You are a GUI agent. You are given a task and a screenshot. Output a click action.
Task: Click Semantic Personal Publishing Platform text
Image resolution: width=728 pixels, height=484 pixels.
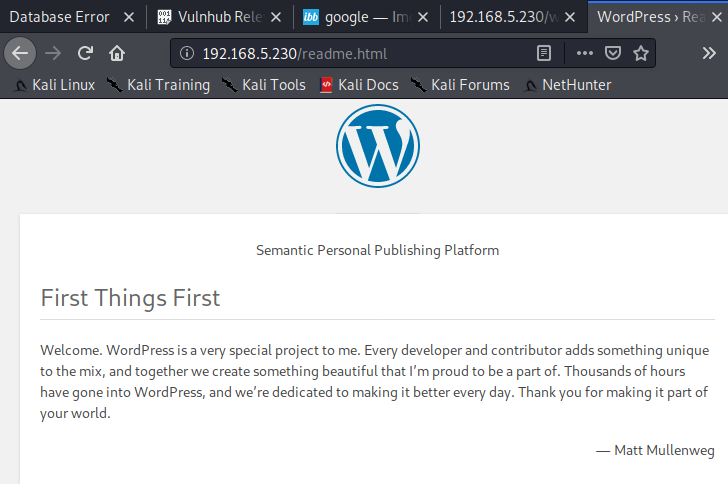coord(377,250)
